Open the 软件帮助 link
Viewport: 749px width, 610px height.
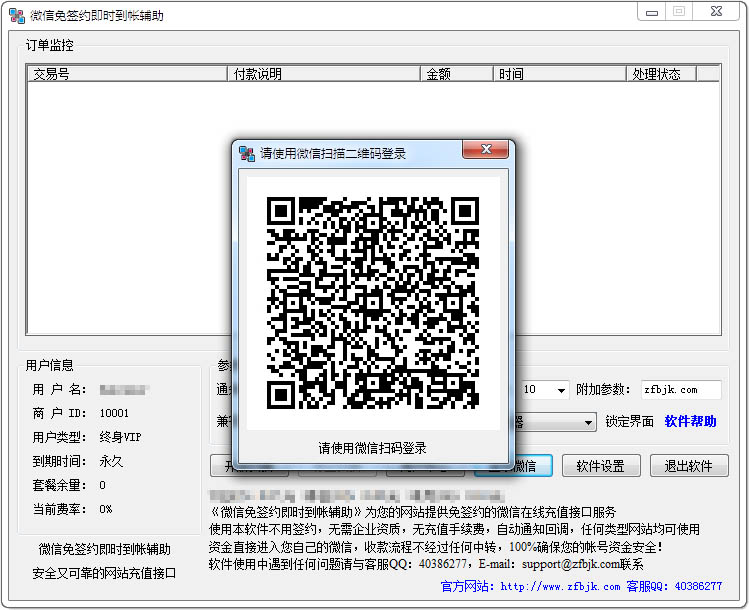[690, 421]
